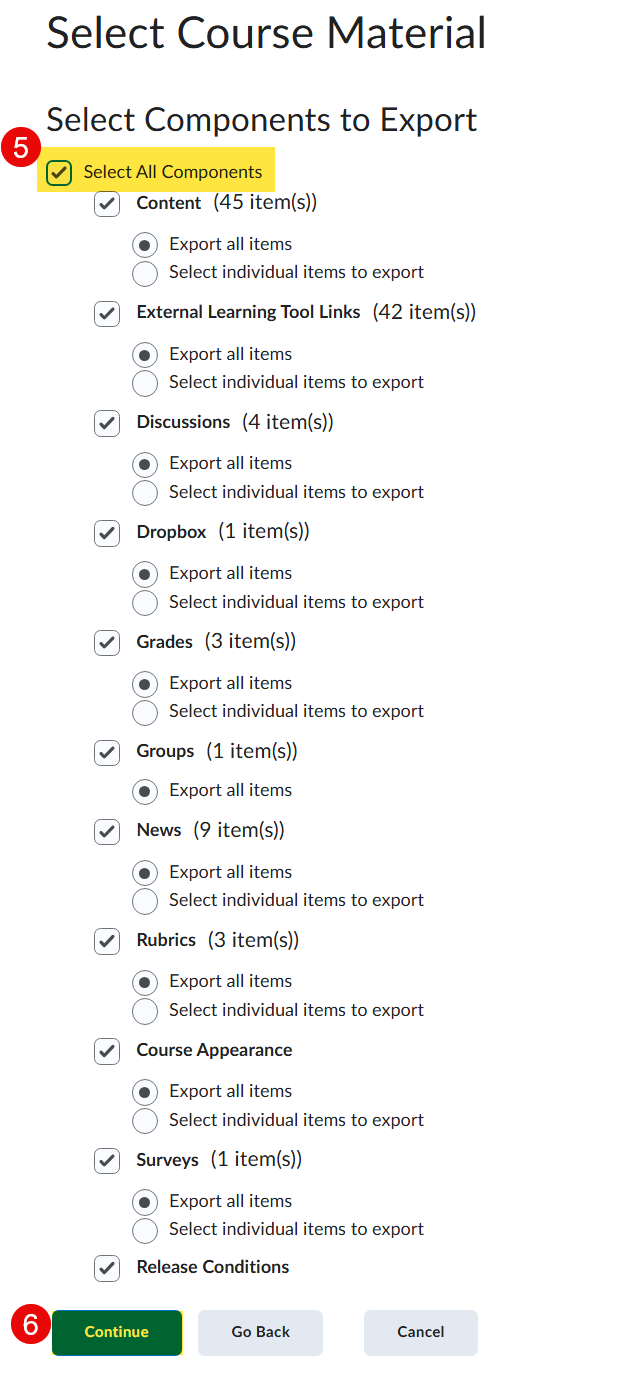Image resolution: width=631 pixels, height=1384 pixels.
Task: Choose select individual items under Discussions
Action: 145,493
